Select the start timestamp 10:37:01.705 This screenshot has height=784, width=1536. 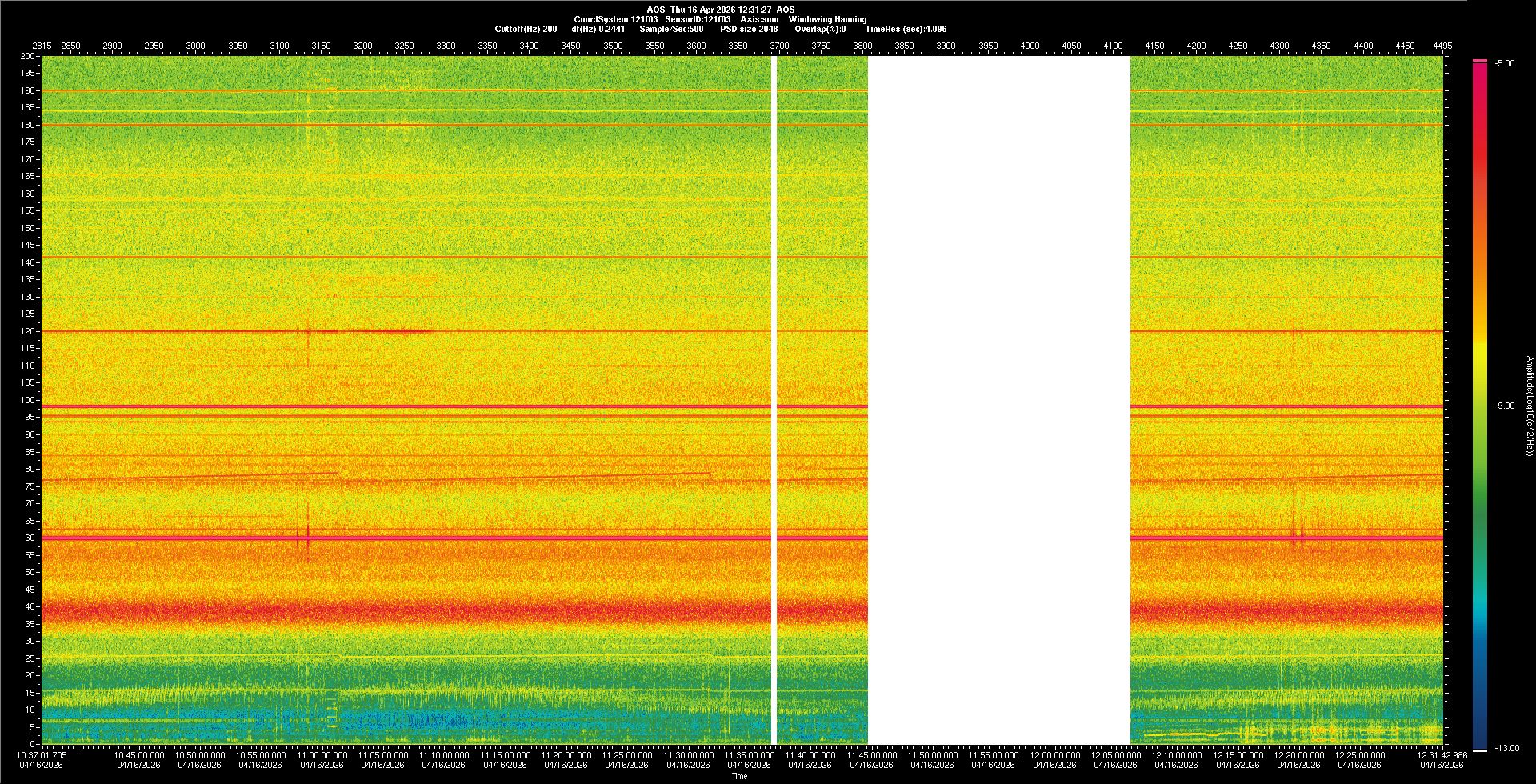(42, 755)
